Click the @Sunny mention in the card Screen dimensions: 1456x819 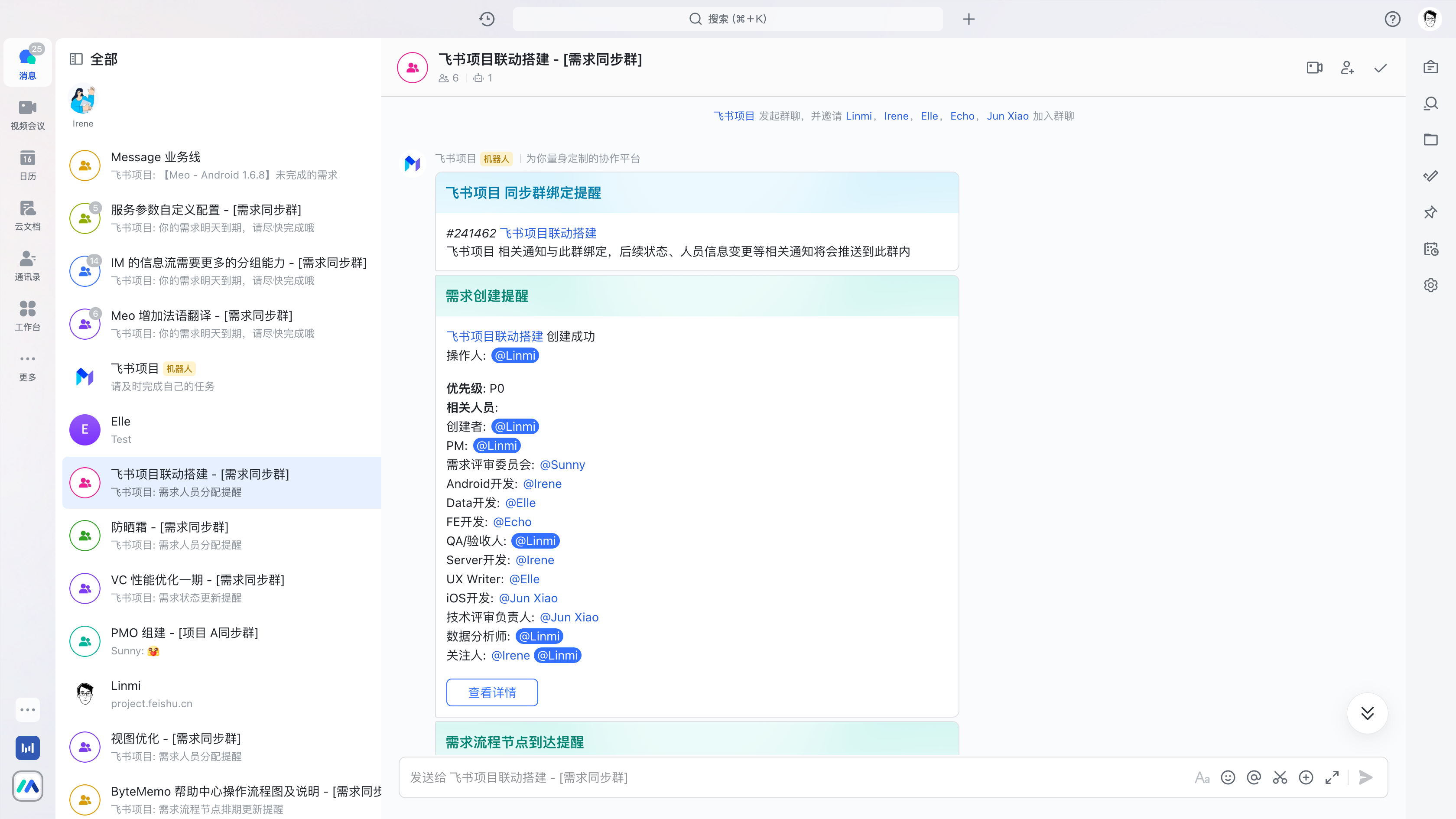pos(562,465)
